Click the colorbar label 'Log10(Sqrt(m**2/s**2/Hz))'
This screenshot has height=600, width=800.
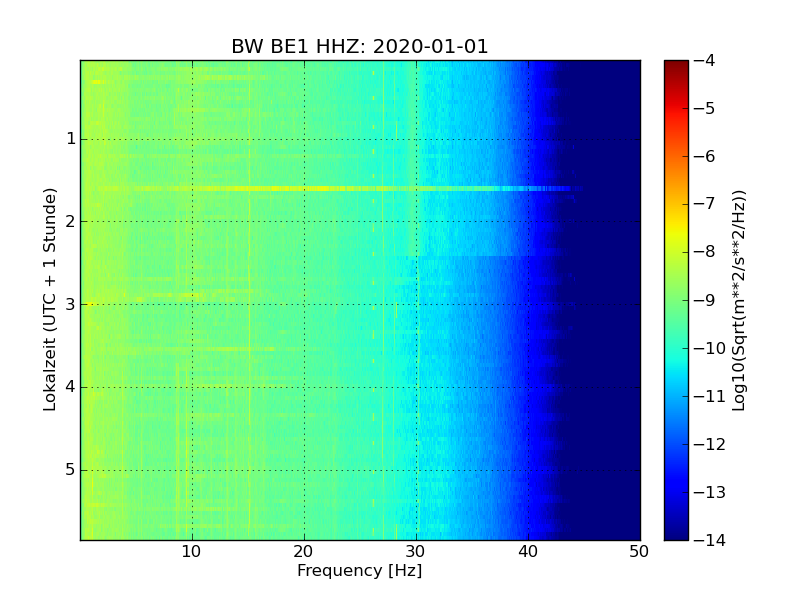(738, 301)
